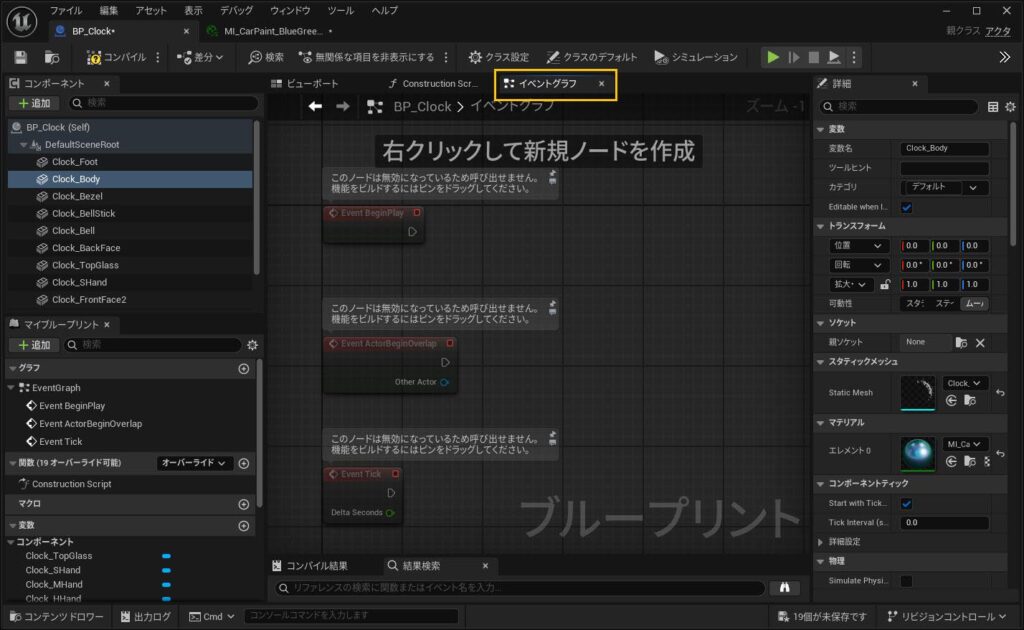The width and height of the screenshot is (1024, 630).
Task: Enable the Simulate Physics checkbox
Action: click(x=906, y=580)
